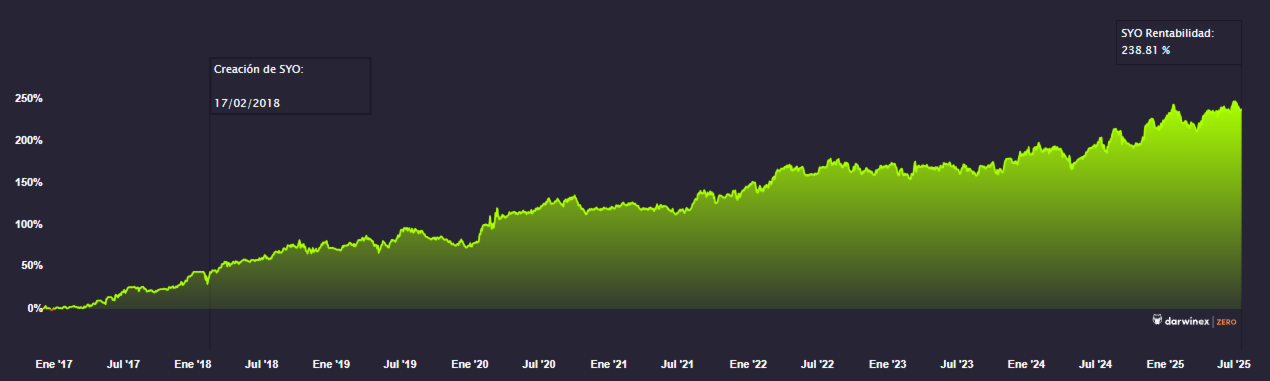This screenshot has height=381, width=1270.
Task: Click the "Ene '18" x-axis label
Action: pyautogui.click(x=192, y=364)
